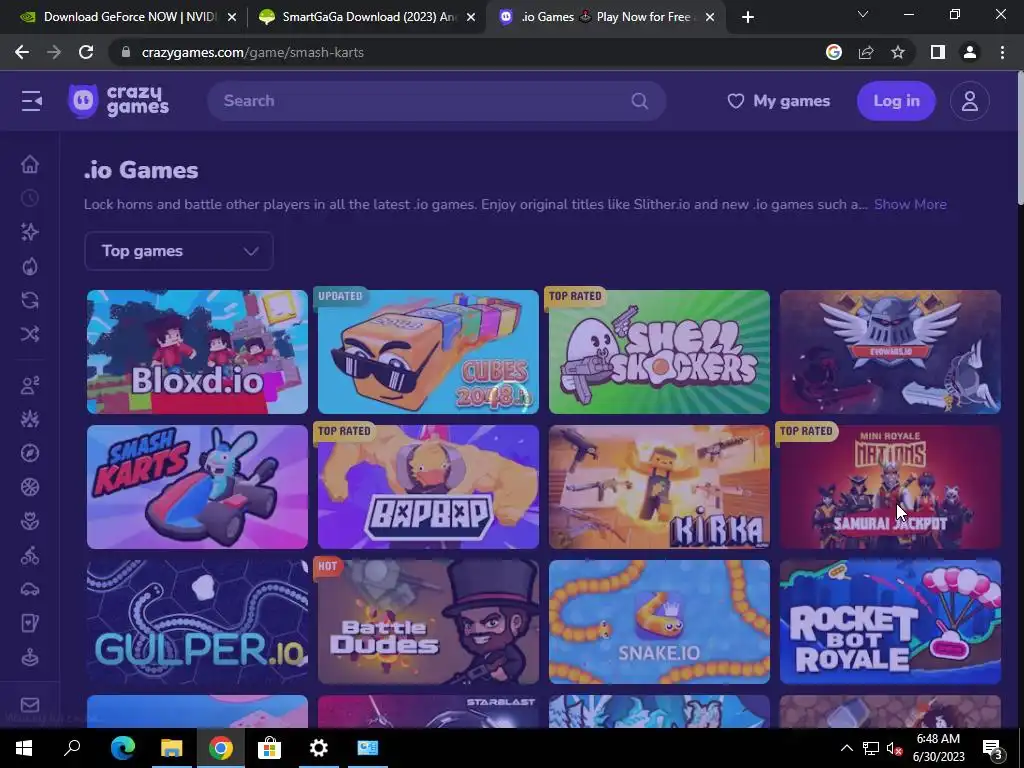This screenshot has height=768, width=1024.
Task: Open Recently played clock icon
Action: 30,198
